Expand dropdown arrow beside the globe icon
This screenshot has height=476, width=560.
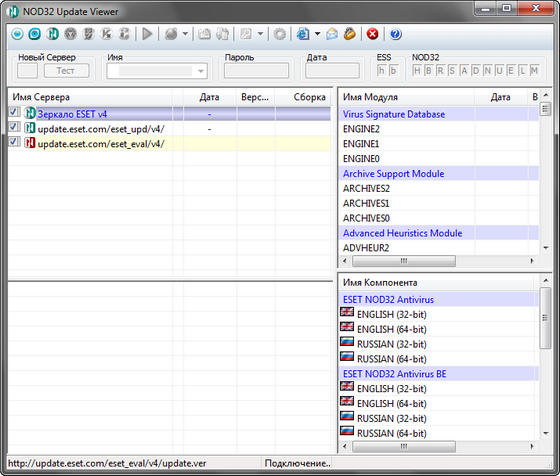(318, 34)
